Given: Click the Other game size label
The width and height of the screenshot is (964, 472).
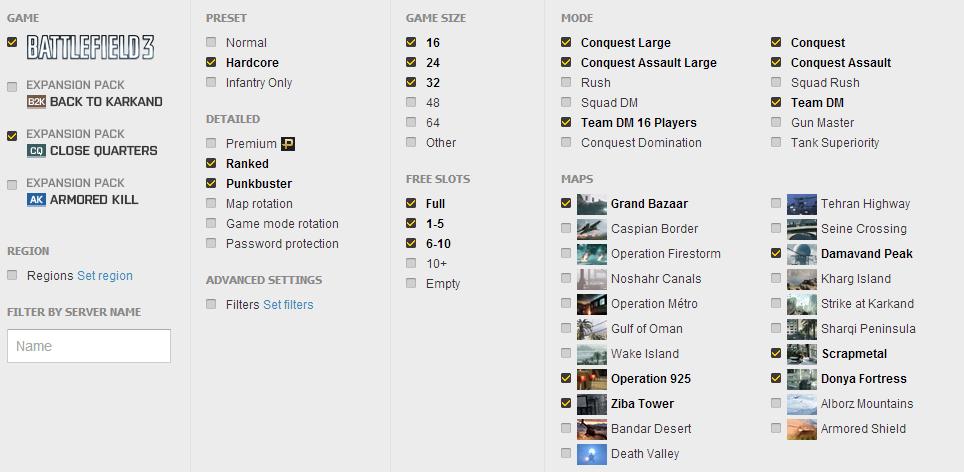Looking at the screenshot, I should coord(441,143).
